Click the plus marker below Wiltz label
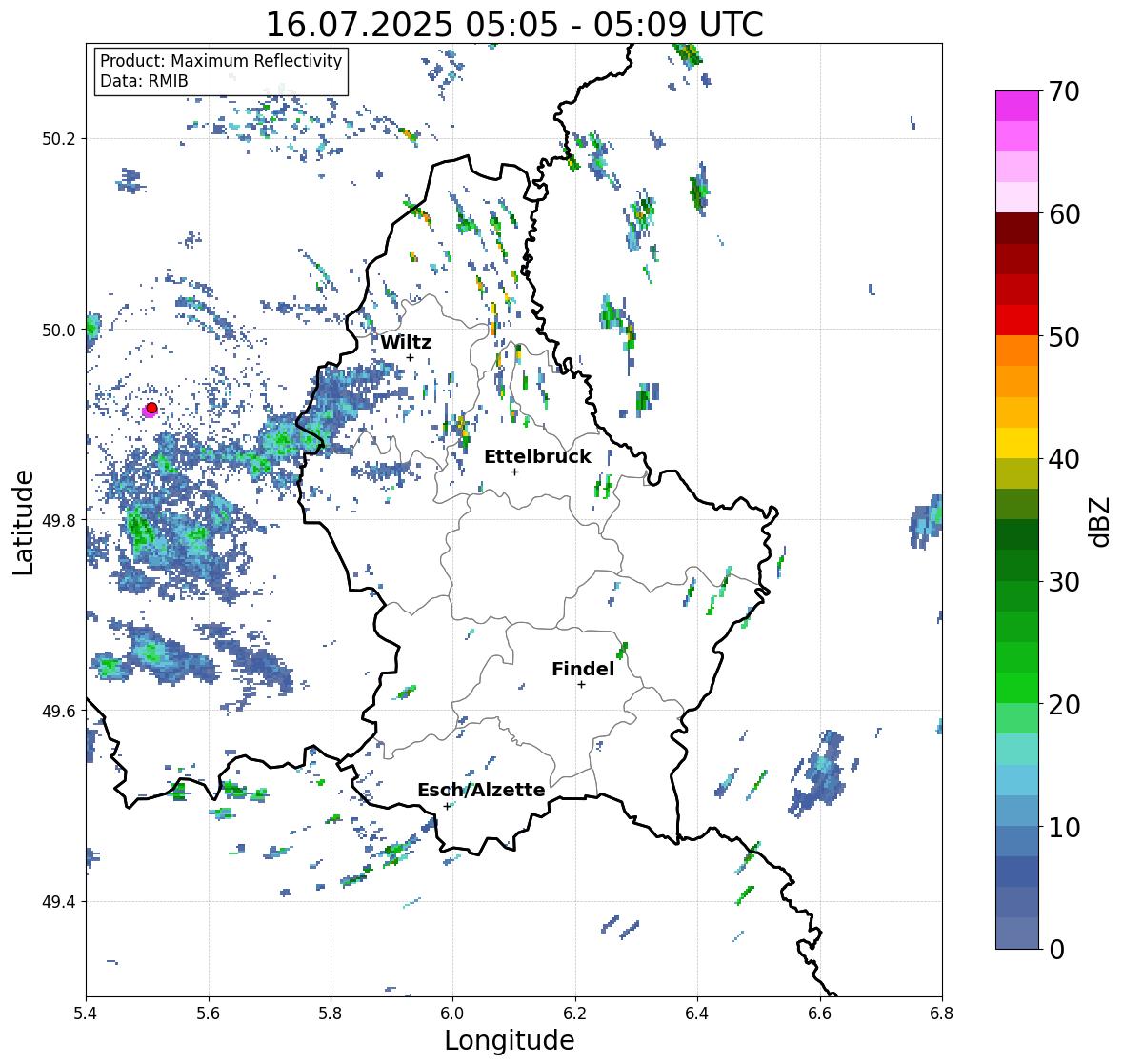Screen dimensions: 1123x1064 coord(410,358)
